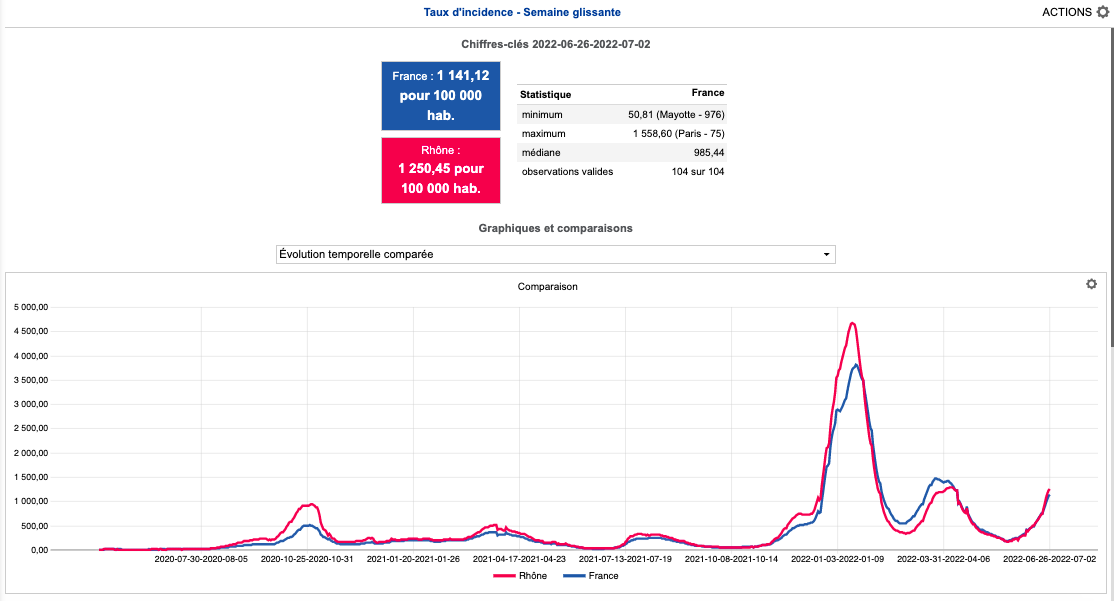Click the Rhône curve peak in January 2022

tap(852, 323)
